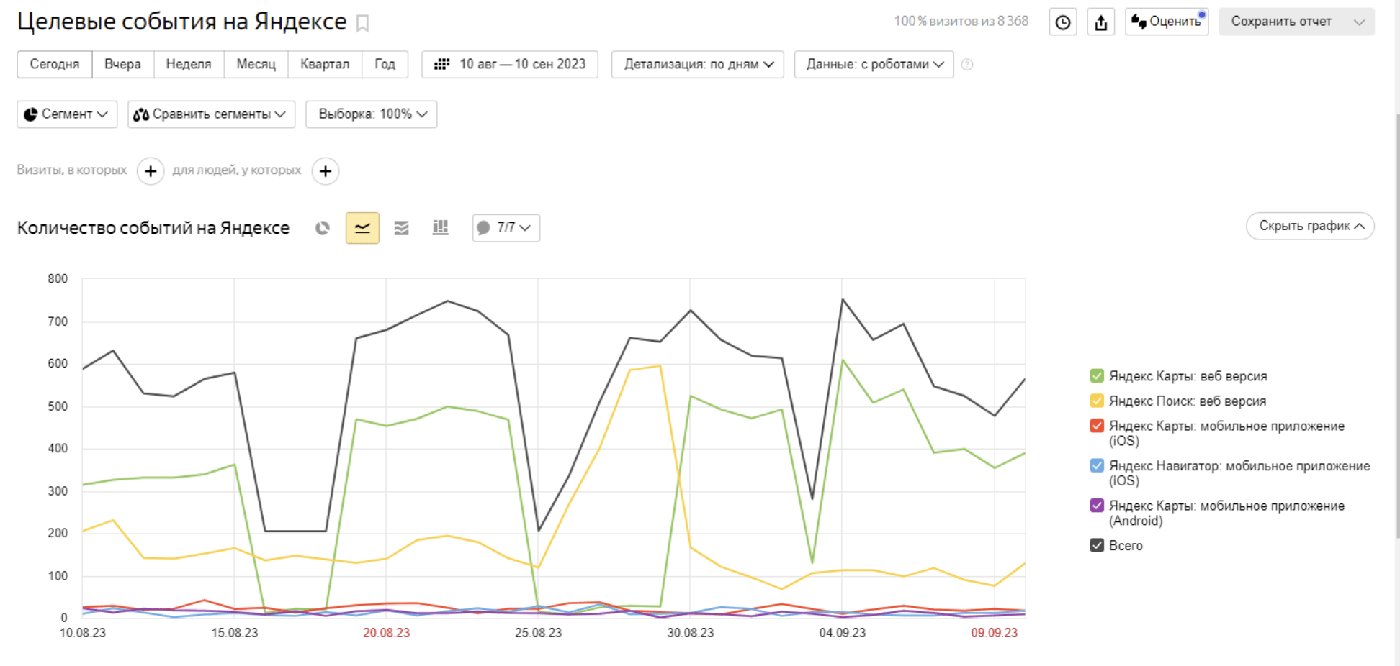Image resolution: width=1400 pixels, height=666 pixels.
Task: Switch to pie chart view
Action: (322, 228)
